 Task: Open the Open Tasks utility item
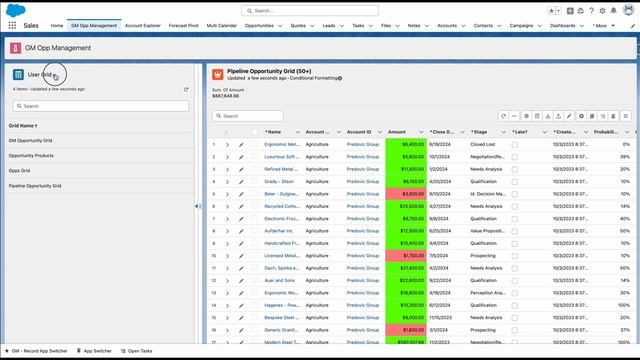pos(136,351)
